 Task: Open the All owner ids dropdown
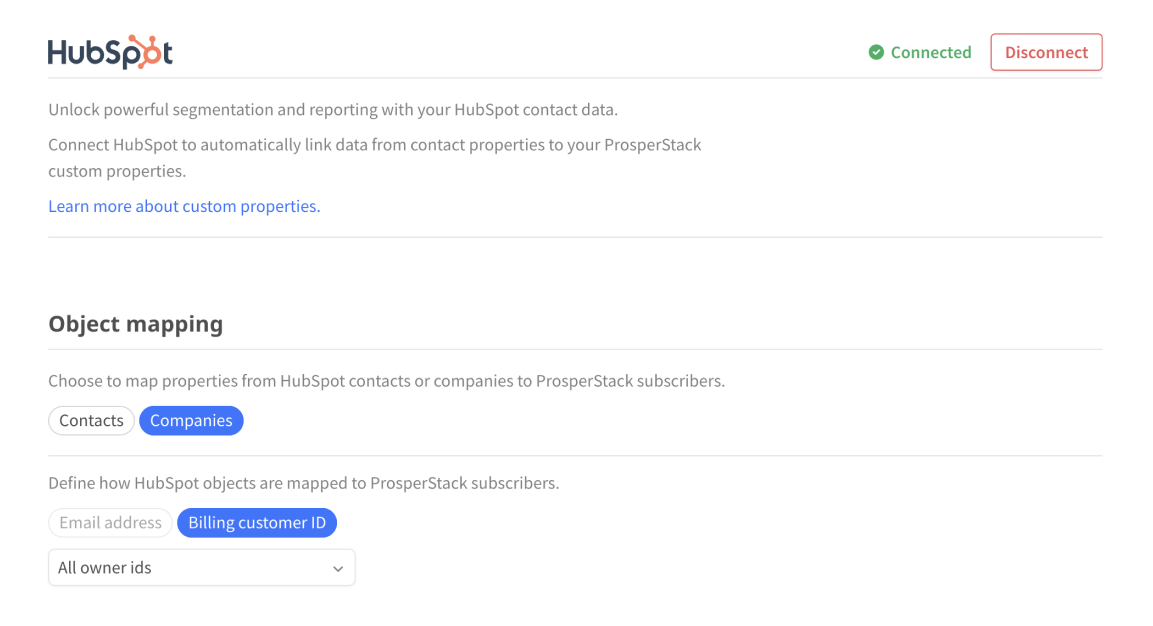[201, 568]
